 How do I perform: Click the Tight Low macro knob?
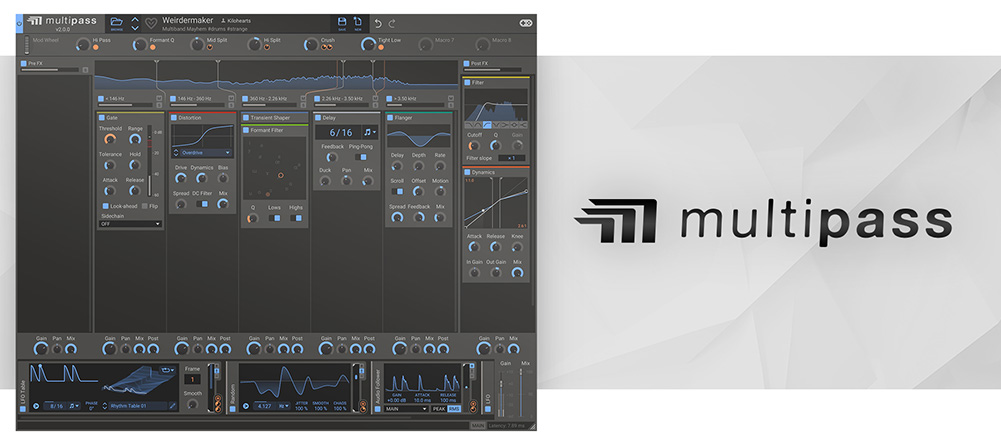tap(368, 42)
